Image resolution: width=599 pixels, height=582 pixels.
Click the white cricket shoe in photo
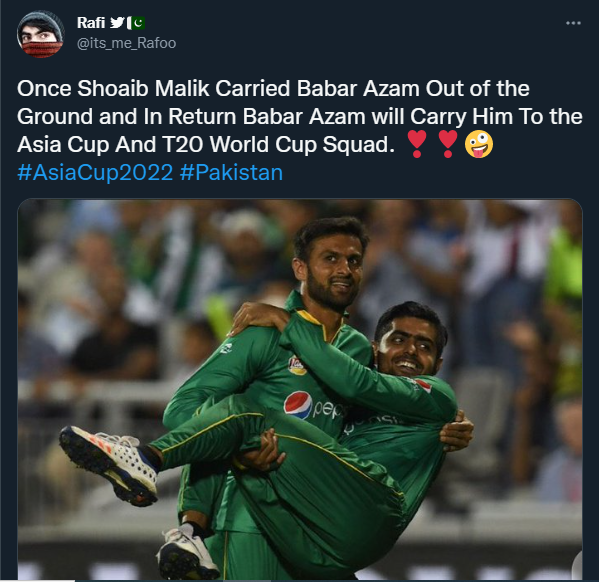[109, 465]
